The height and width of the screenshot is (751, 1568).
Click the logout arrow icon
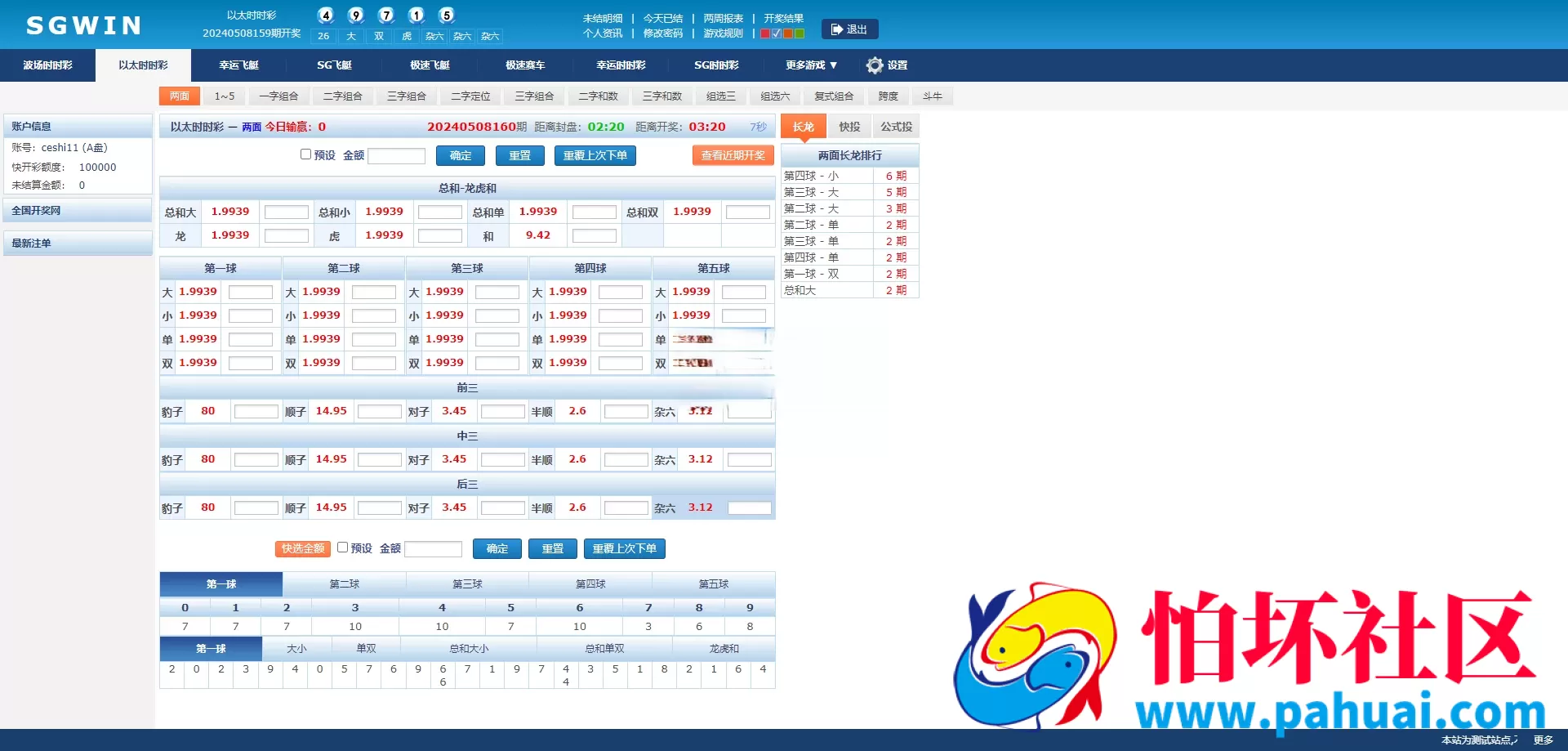pyautogui.click(x=836, y=29)
